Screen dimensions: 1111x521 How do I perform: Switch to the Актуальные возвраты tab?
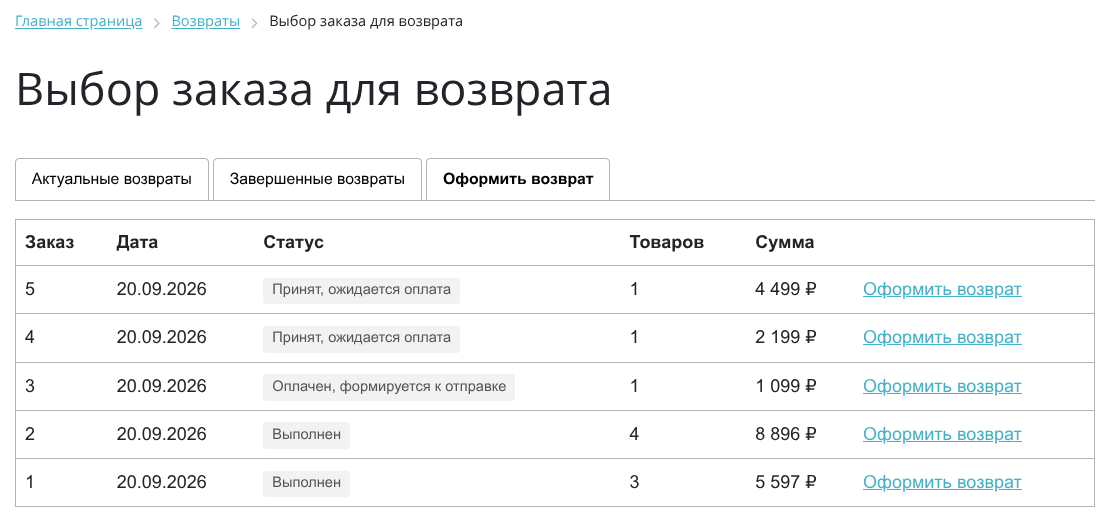[112, 179]
